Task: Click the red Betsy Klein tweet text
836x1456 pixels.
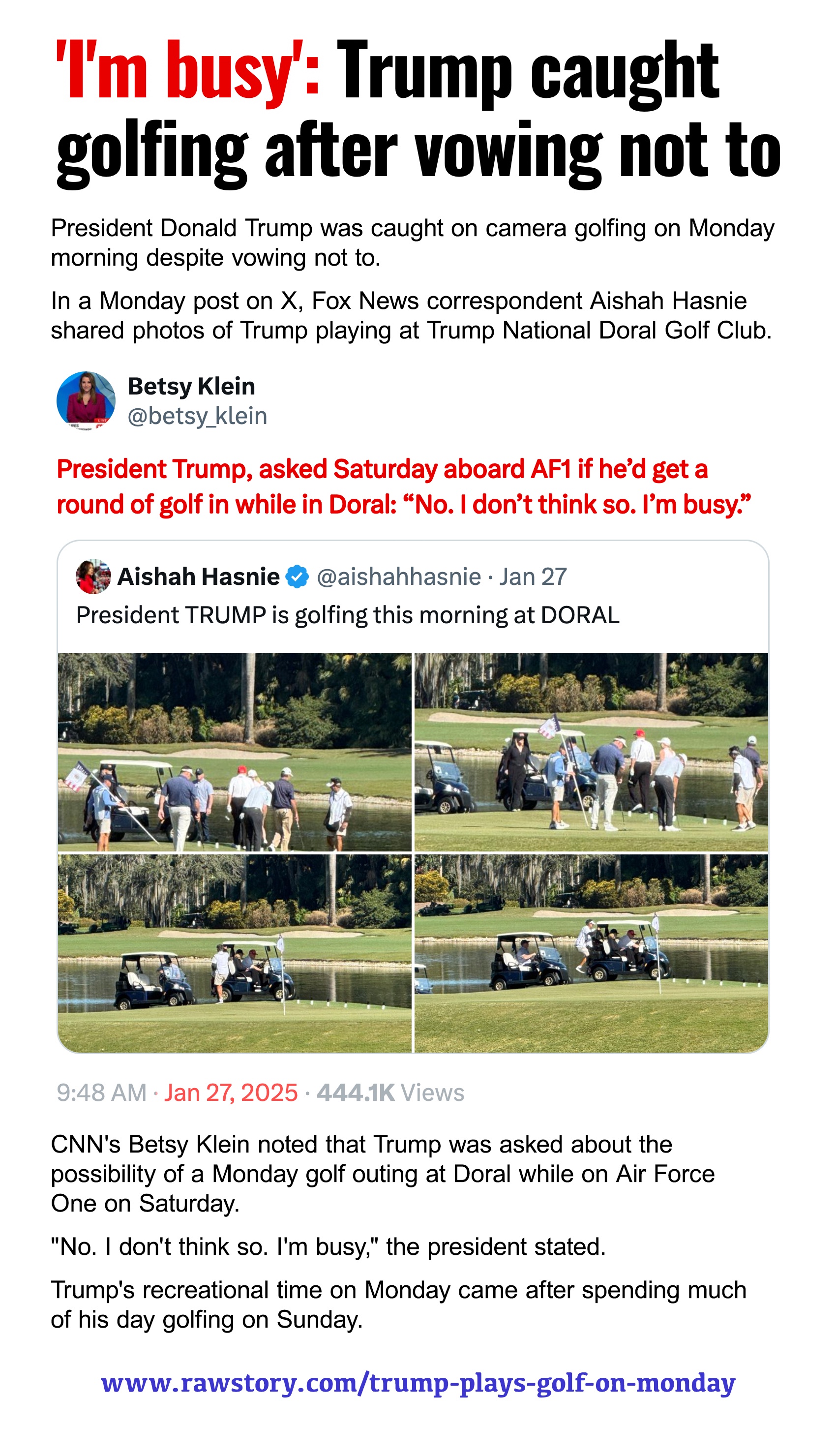Action: [404, 487]
